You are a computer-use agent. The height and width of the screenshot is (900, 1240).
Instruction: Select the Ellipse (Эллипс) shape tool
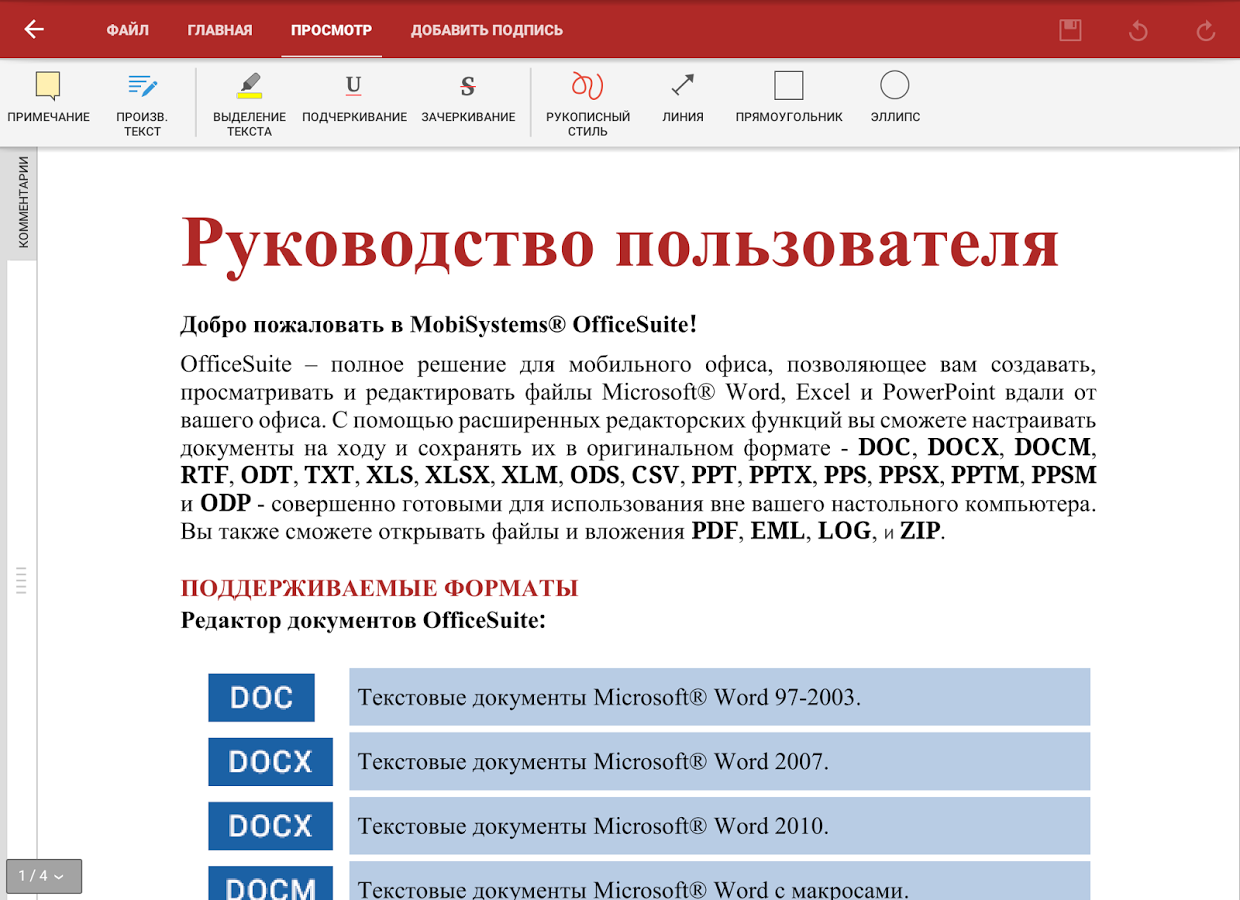(894, 87)
